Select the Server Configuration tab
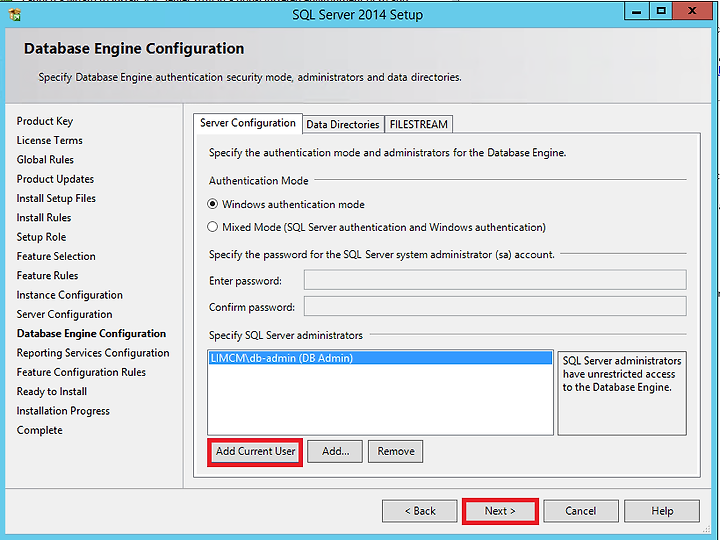 (x=248, y=123)
